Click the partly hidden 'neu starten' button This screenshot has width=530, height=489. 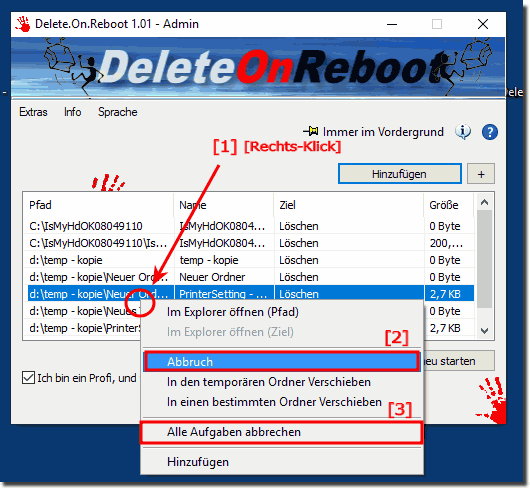(x=459, y=361)
